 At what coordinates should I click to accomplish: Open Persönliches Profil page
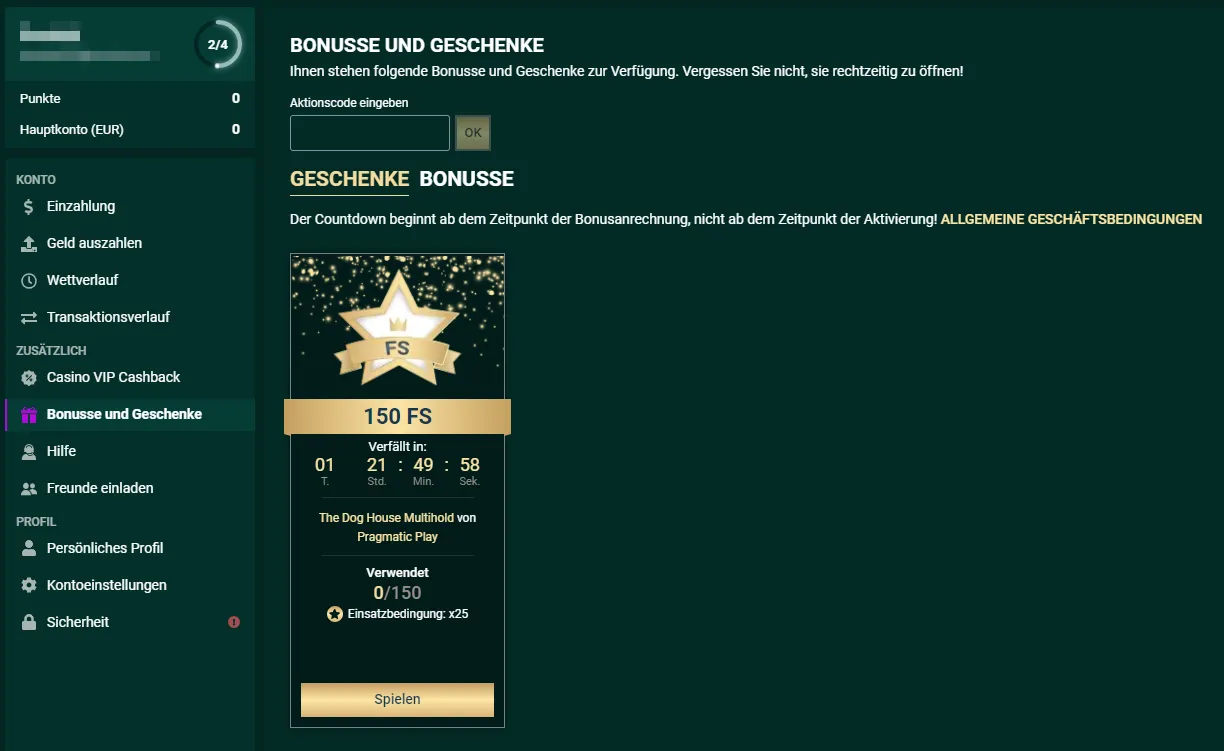[130, 548]
